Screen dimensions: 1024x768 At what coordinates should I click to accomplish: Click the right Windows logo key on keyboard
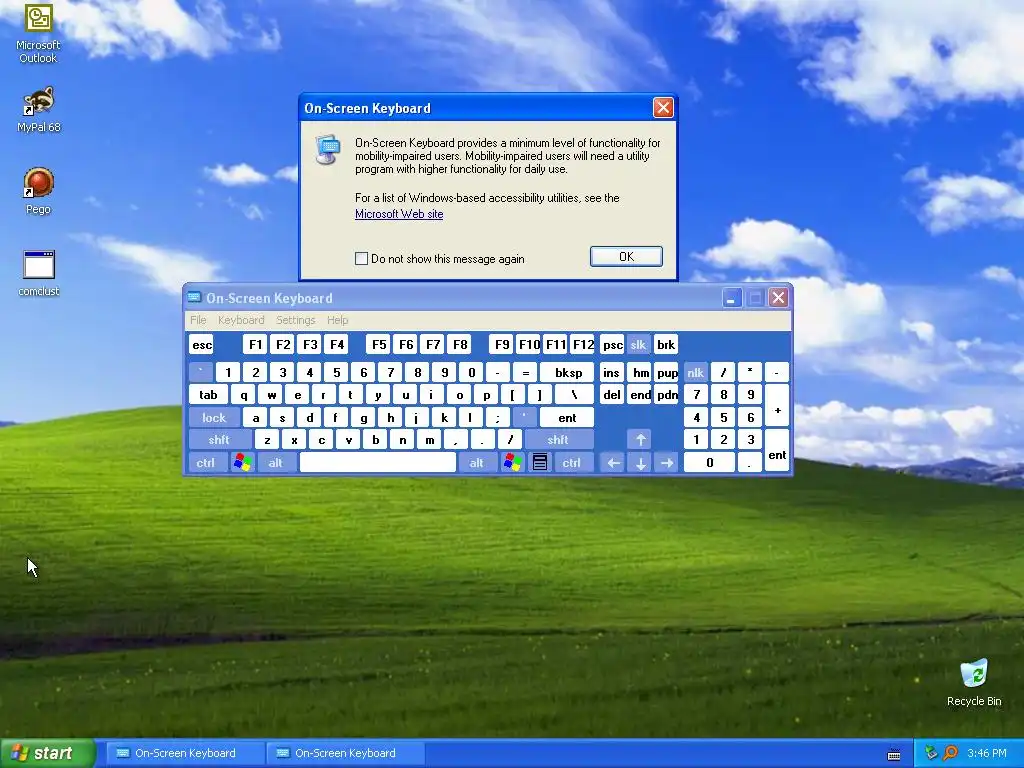(x=513, y=462)
